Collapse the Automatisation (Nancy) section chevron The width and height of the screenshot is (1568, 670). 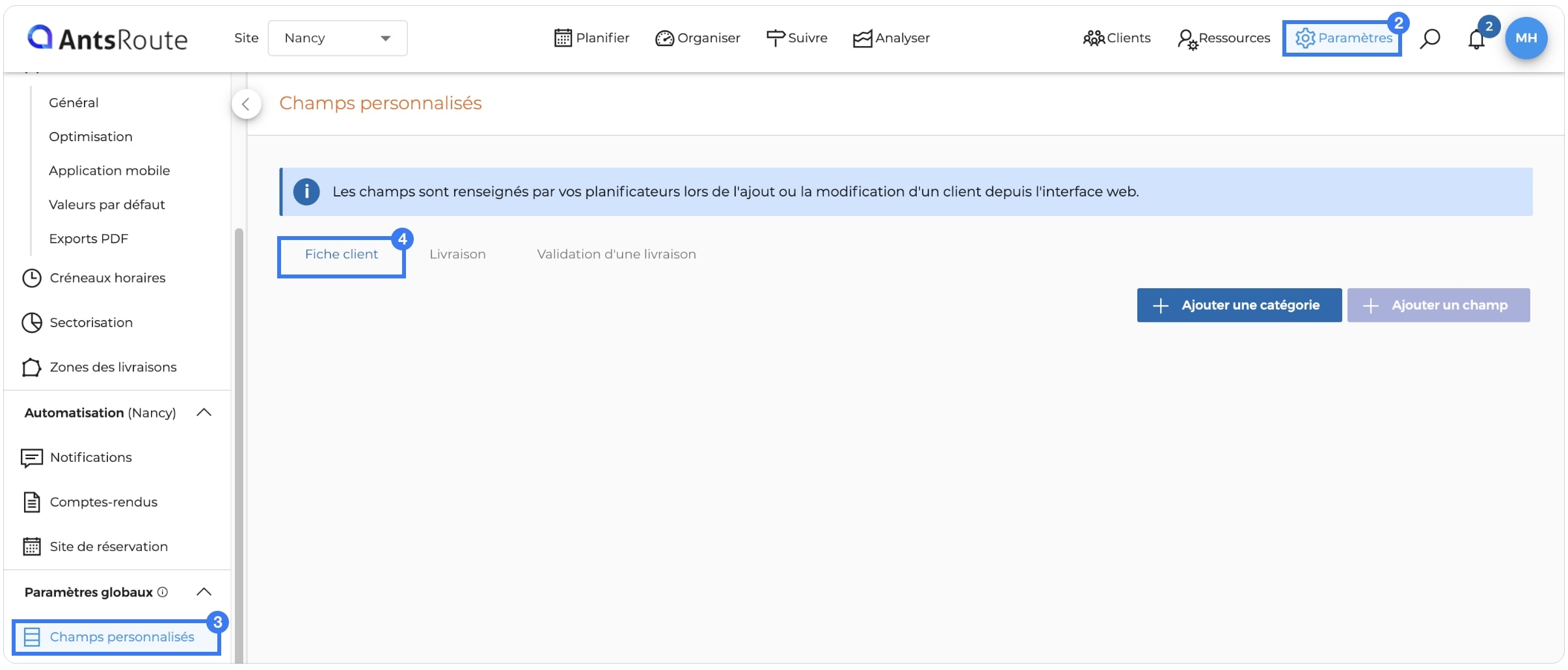click(x=204, y=412)
